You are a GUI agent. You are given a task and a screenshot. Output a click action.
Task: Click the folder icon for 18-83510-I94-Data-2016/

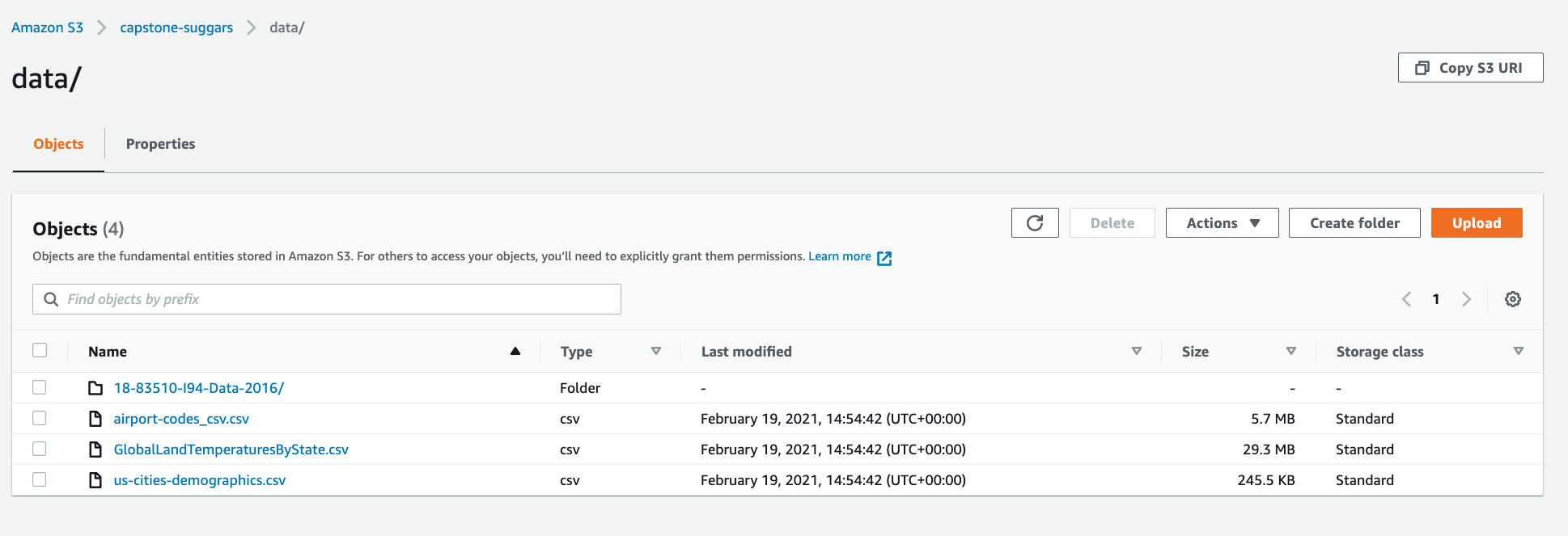pos(95,388)
